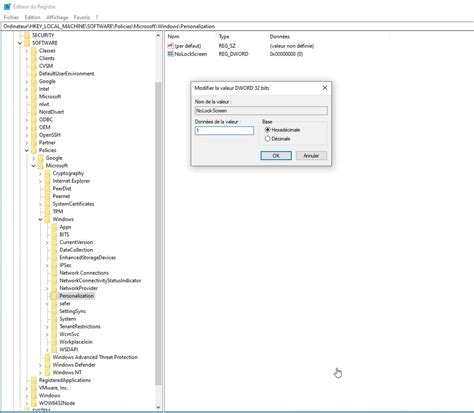Click the SOFTWARE folder icon
474x413 pixels.
(x=27, y=43)
